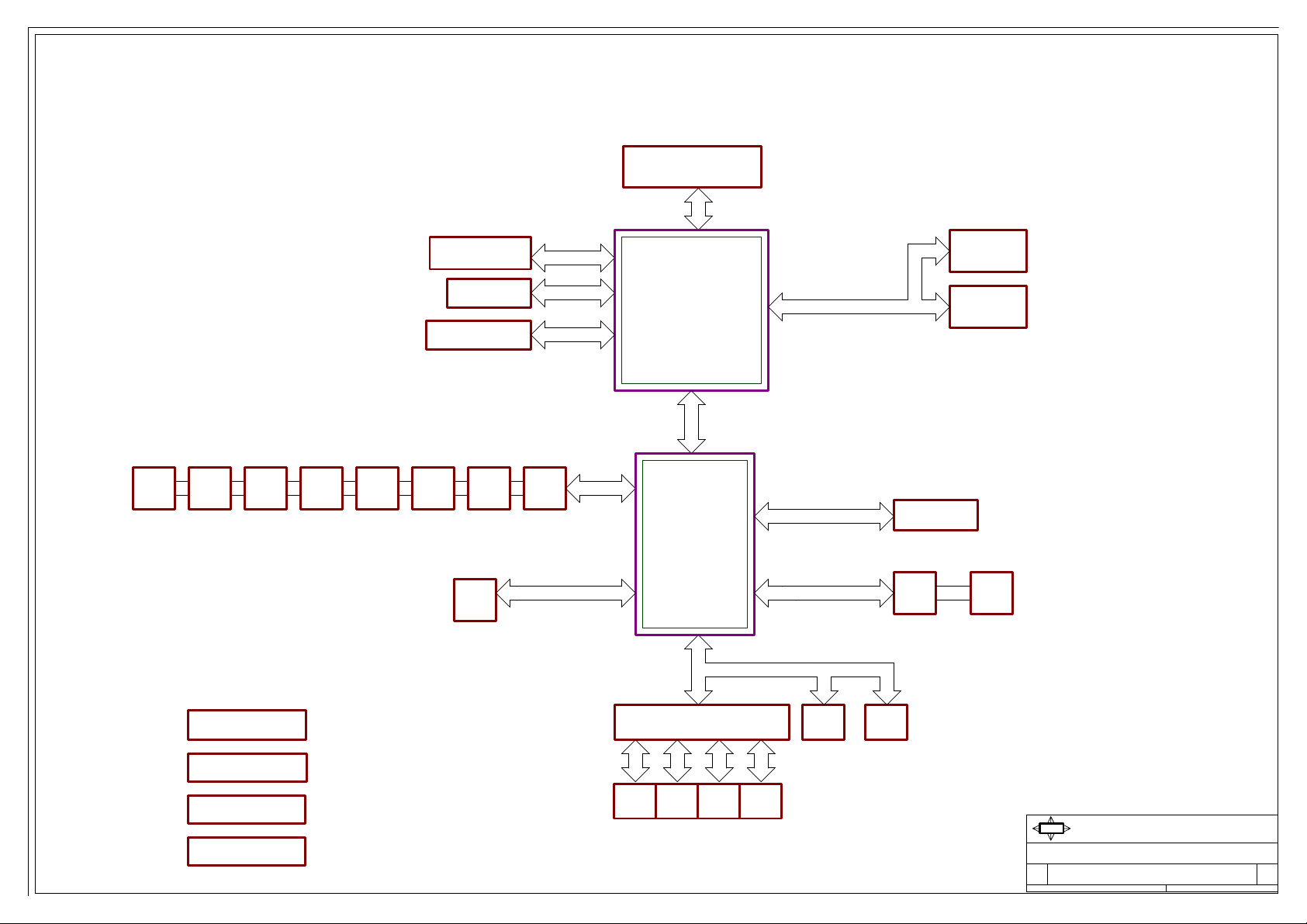Click the double arrow between the top red box and the square purple block
The image size is (1307, 924).
coord(698,209)
